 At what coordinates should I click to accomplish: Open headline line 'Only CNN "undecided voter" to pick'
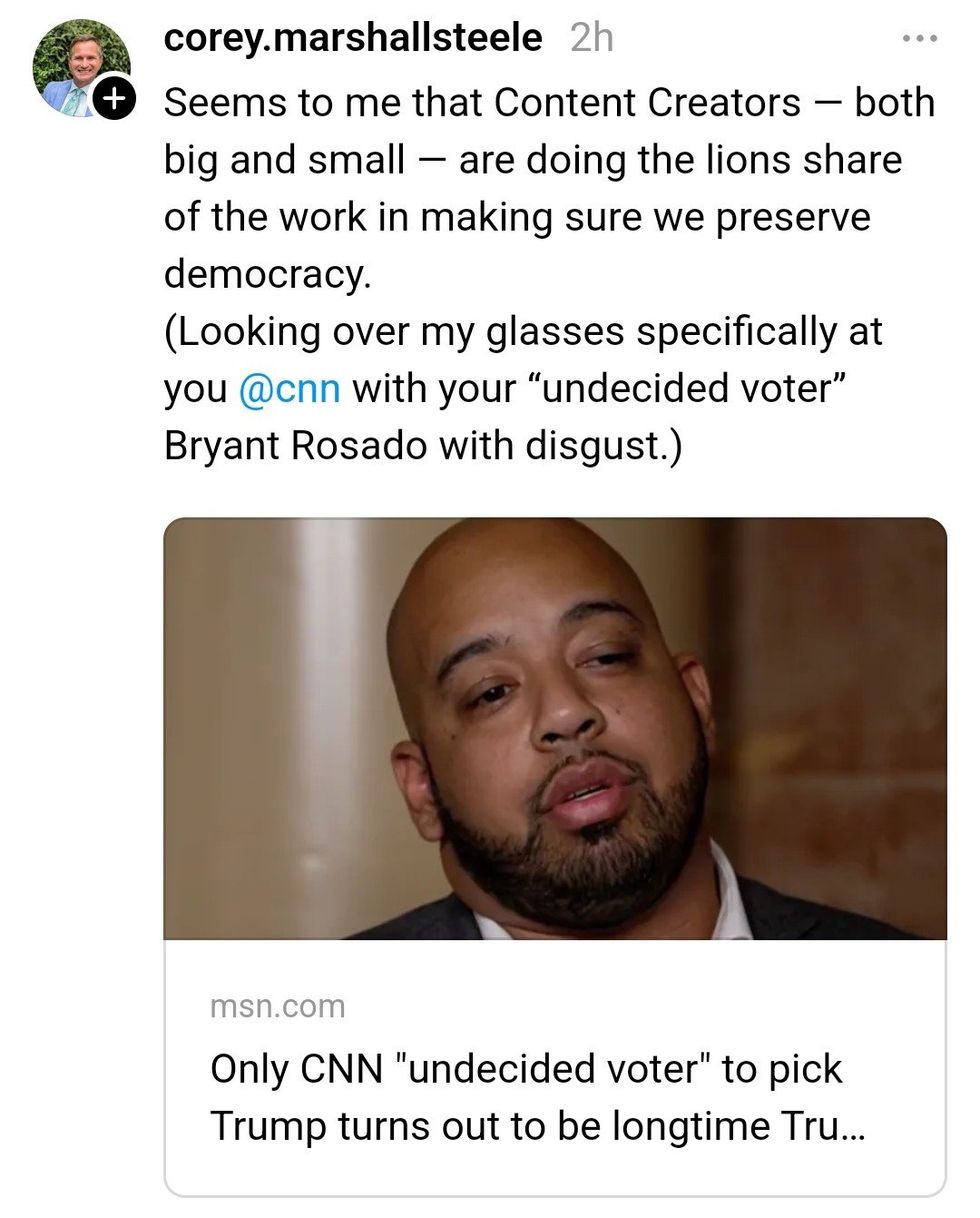[526, 1069]
